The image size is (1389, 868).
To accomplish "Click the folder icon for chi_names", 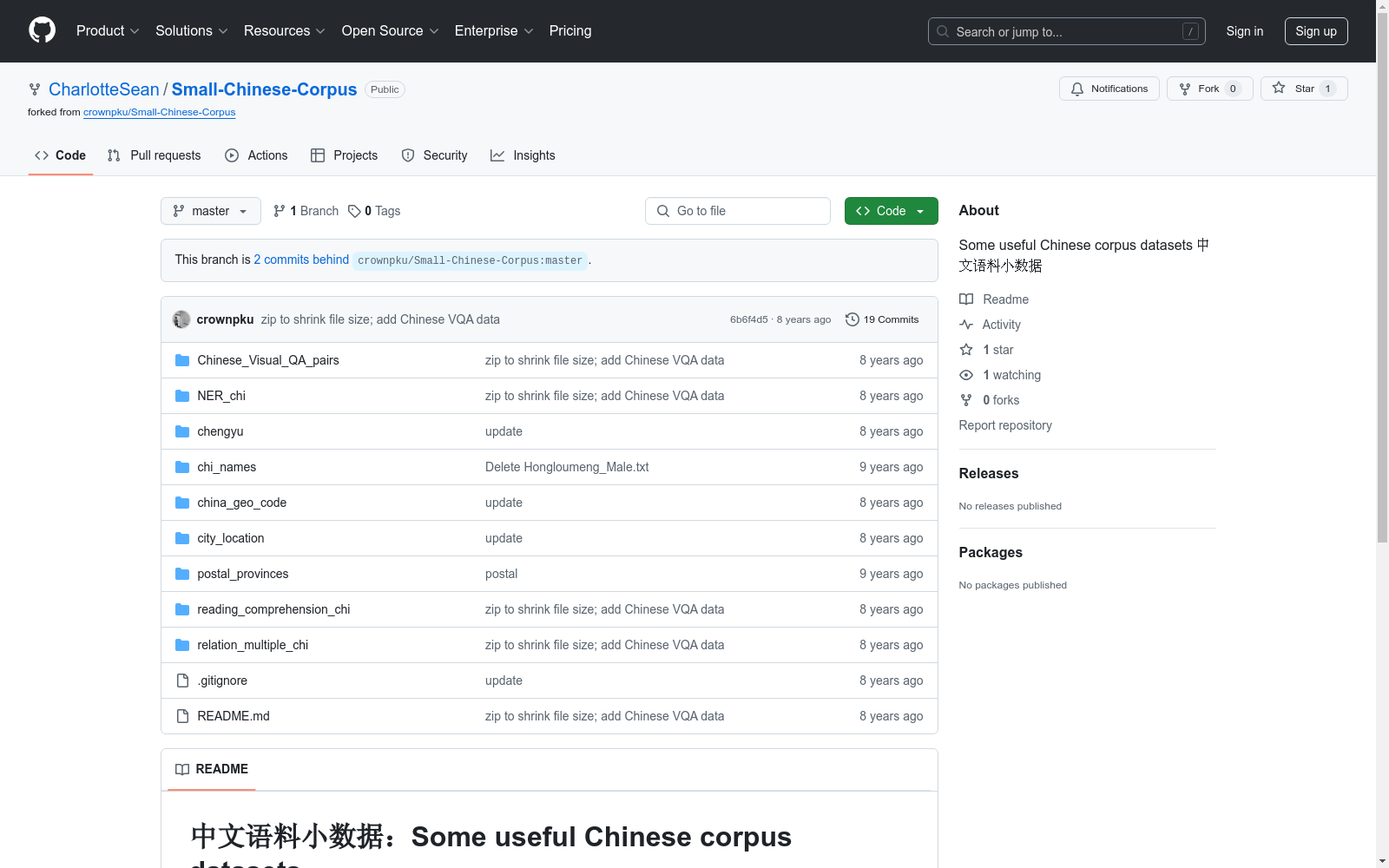I will click(182, 467).
